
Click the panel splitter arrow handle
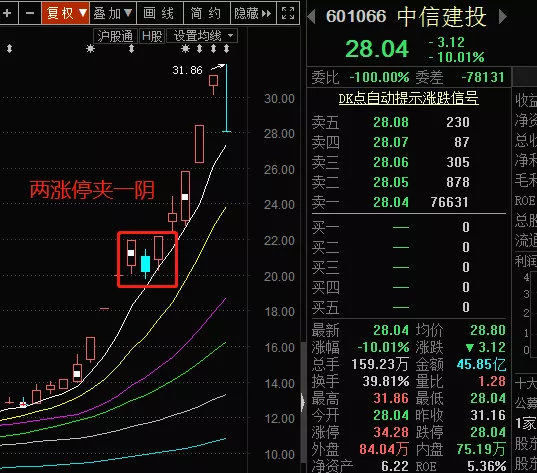click(x=303, y=402)
